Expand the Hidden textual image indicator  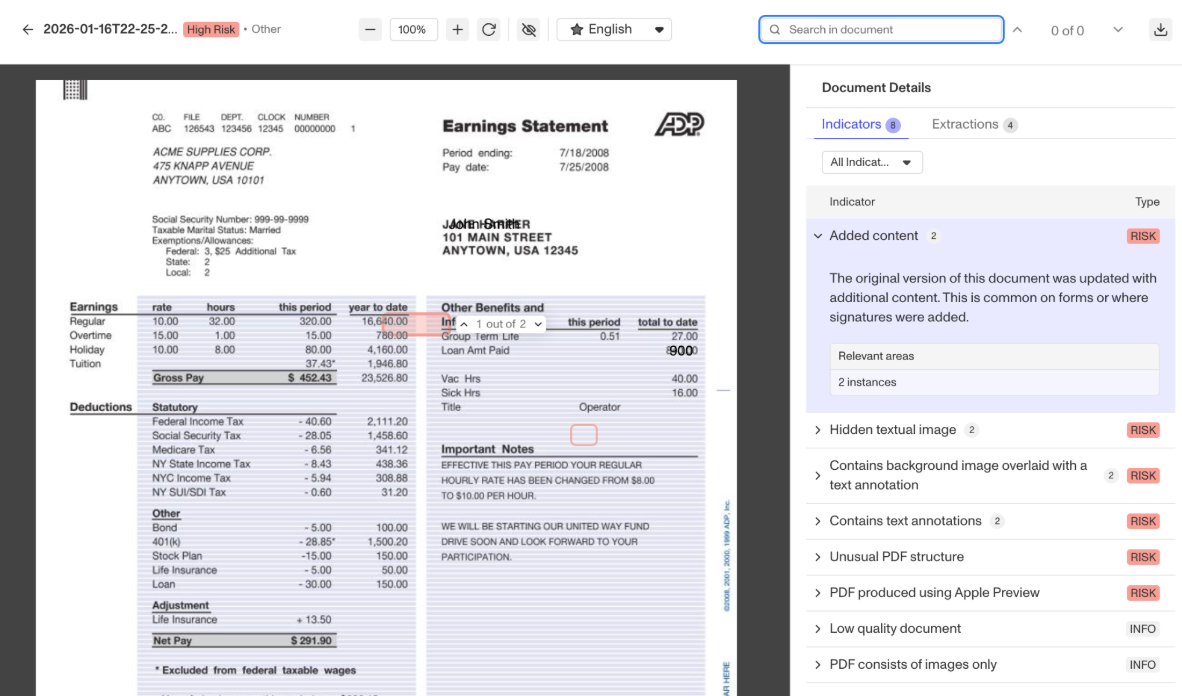[x=818, y=430]
